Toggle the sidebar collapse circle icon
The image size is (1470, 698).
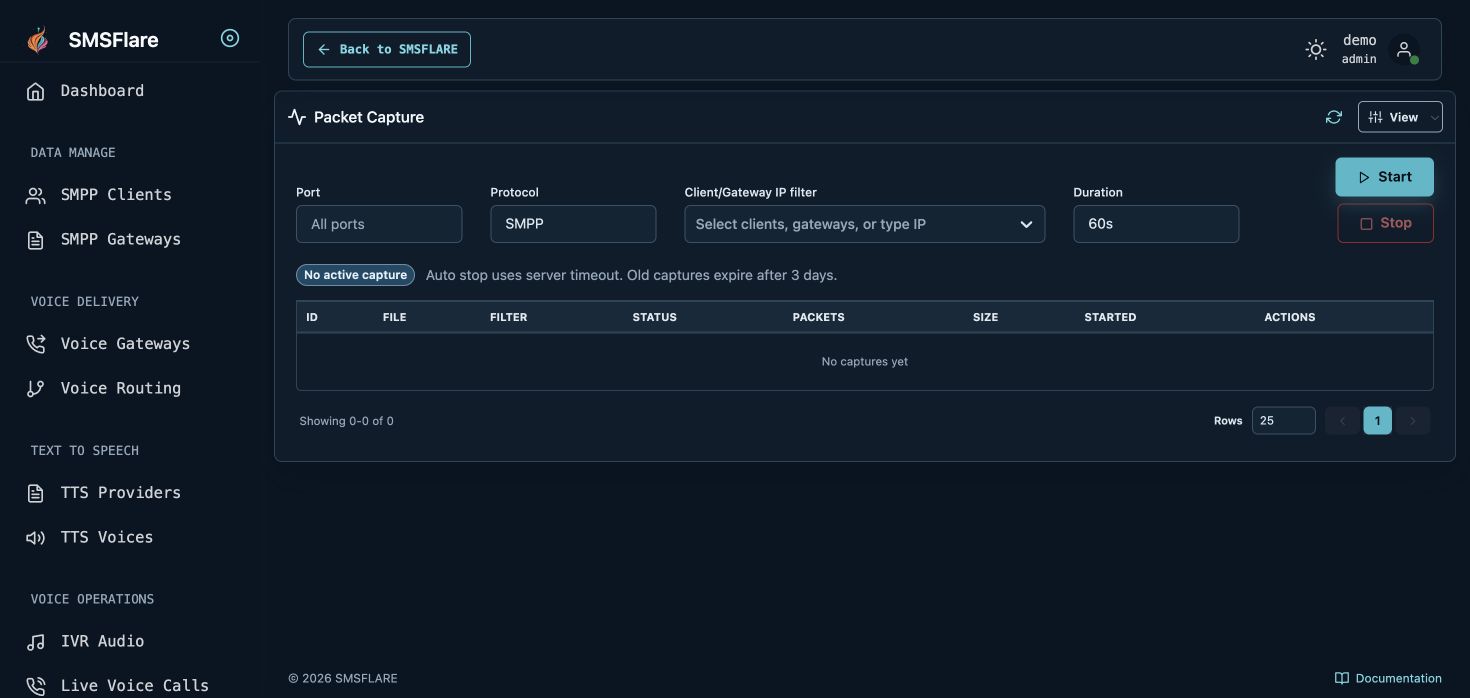click(x=230, y=39)
